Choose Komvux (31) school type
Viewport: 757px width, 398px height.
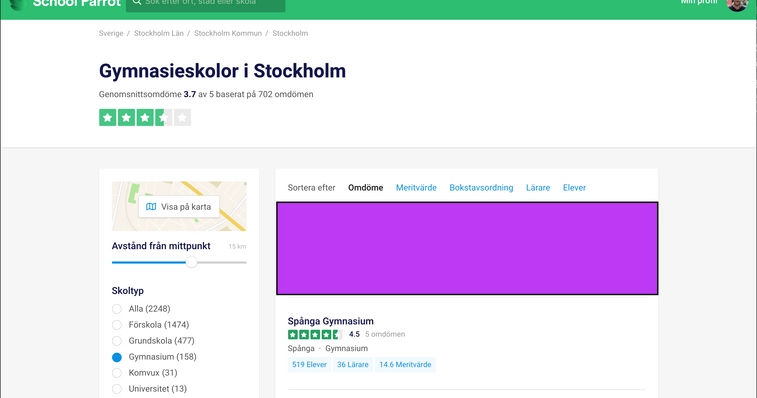pyautogui.click(x=117, y=373)
